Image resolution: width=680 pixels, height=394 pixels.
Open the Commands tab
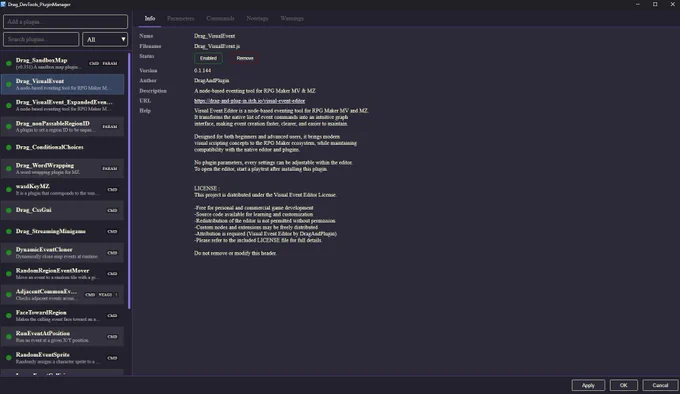(220, 18)
